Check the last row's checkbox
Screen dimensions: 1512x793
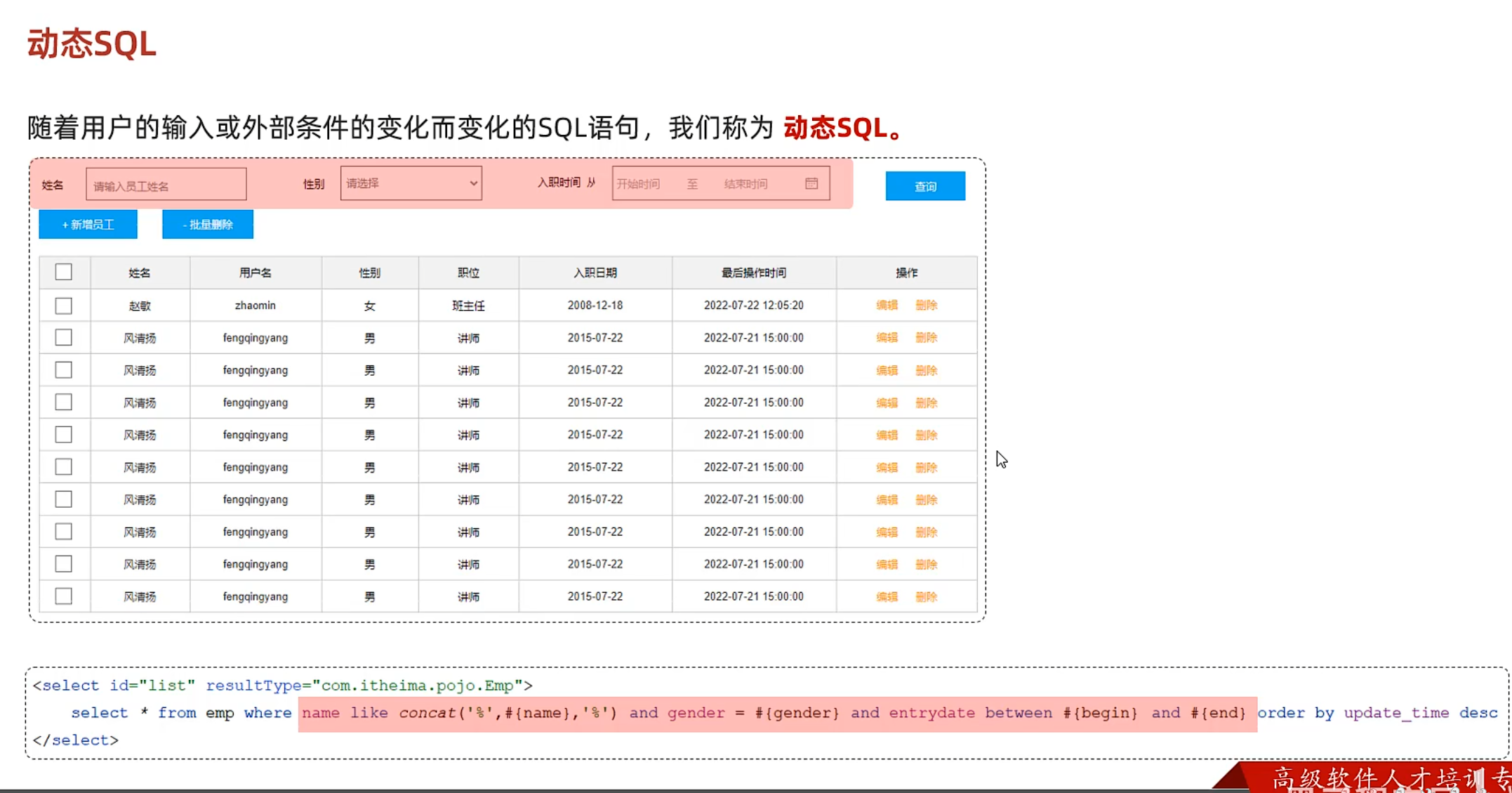[63, 596]
